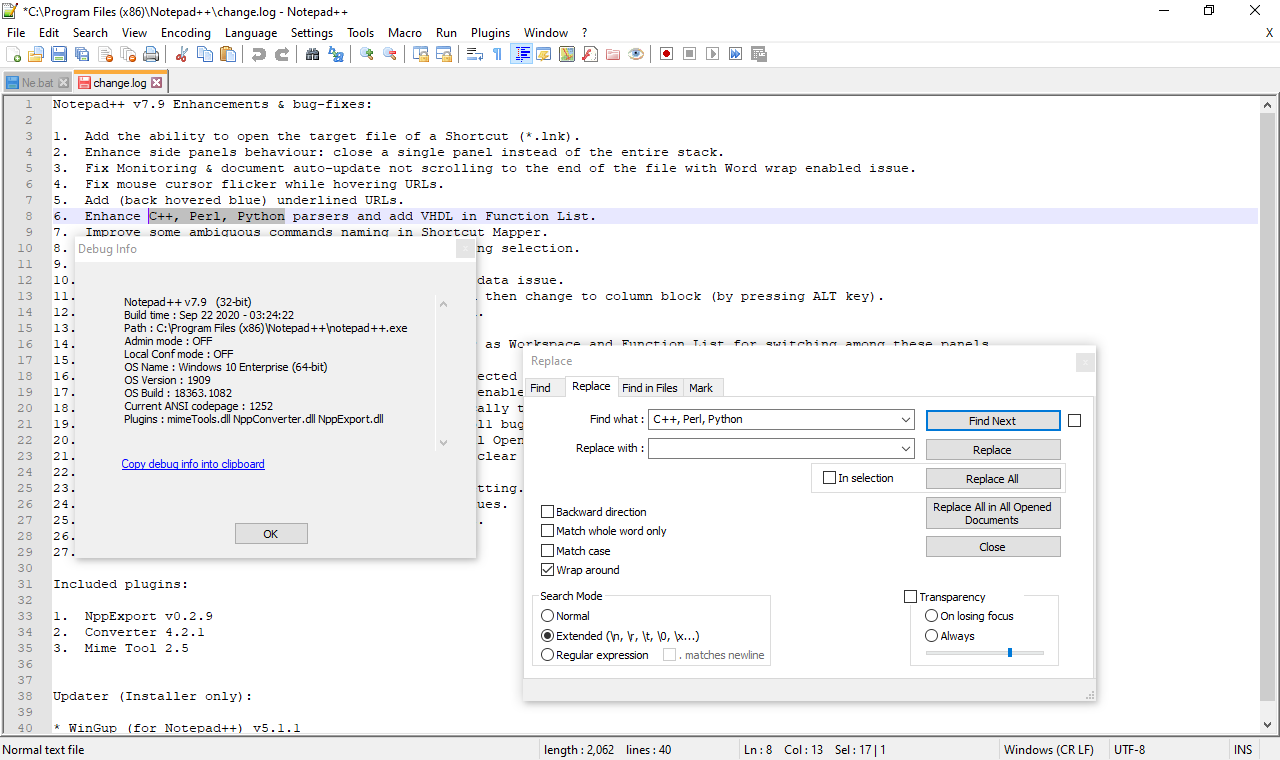Toggle synchronized vertical scrolling icon
Viewport: 1280px width, 760px height.
(420, 54)
